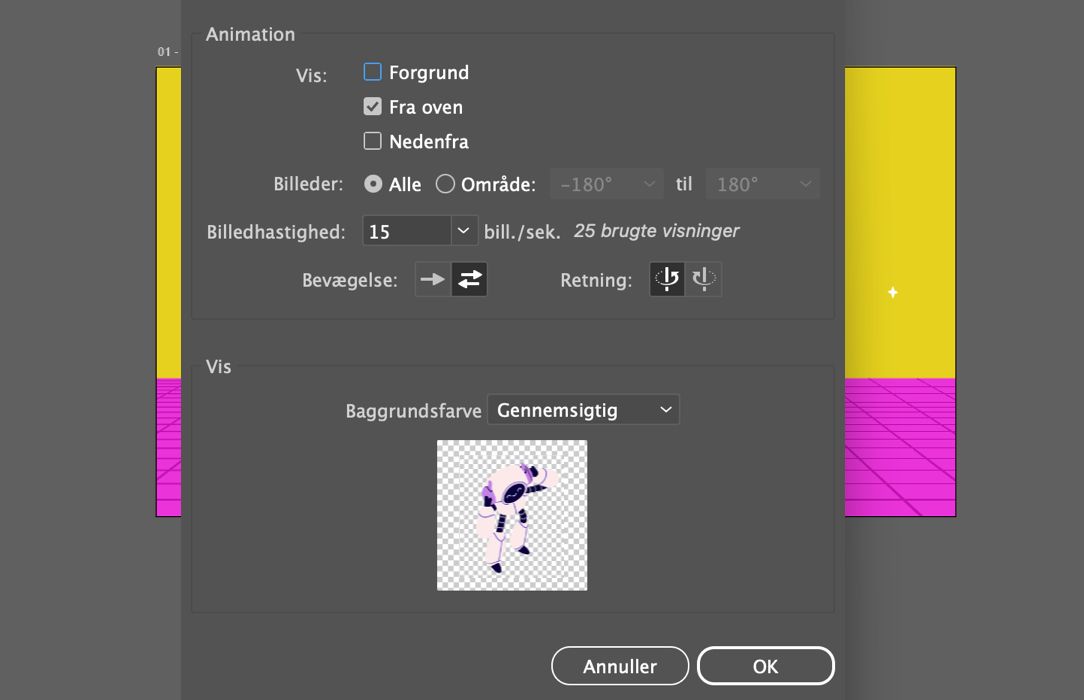Screen dimensions: 1084x700
Task: Click the 'Billeder:' label
Action: click(308, 184)
